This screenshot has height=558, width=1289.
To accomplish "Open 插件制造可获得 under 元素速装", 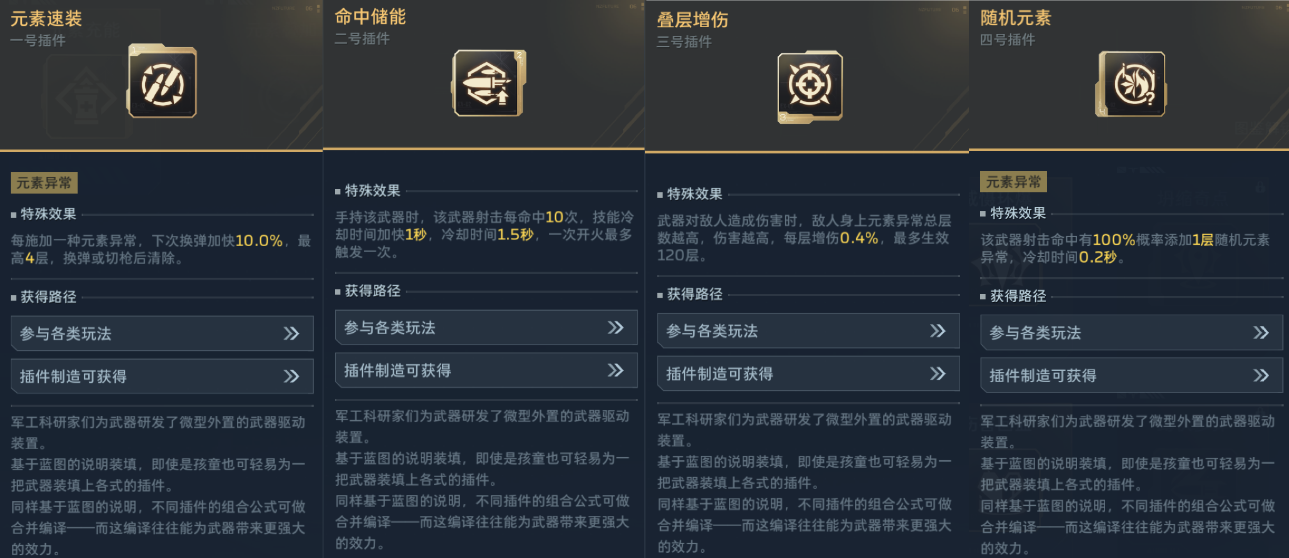I will 162,376.
